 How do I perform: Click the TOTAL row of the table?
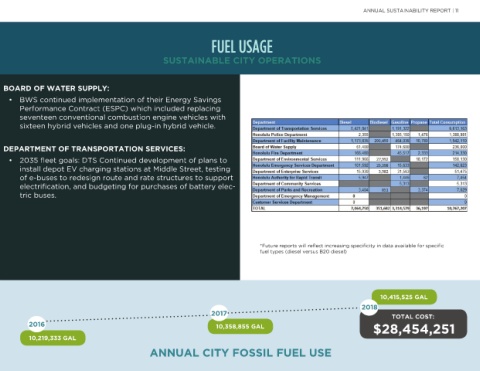pos(359,208)
